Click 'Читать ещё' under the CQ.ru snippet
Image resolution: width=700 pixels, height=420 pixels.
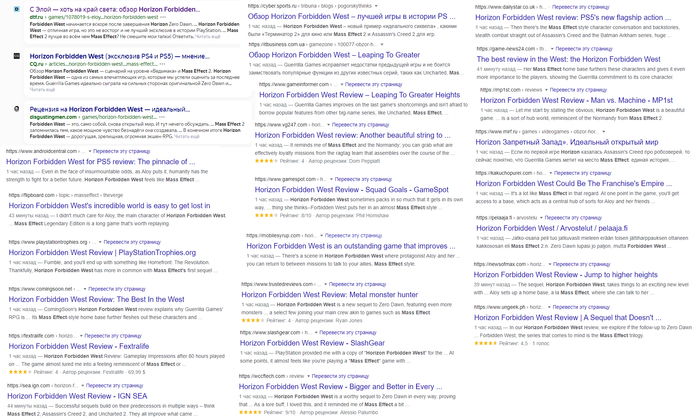click(x=42, y=90)
